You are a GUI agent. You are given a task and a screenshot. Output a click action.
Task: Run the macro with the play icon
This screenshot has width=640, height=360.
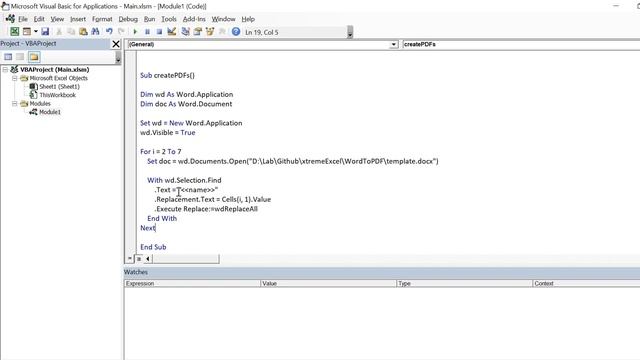(x=135, y=31)
